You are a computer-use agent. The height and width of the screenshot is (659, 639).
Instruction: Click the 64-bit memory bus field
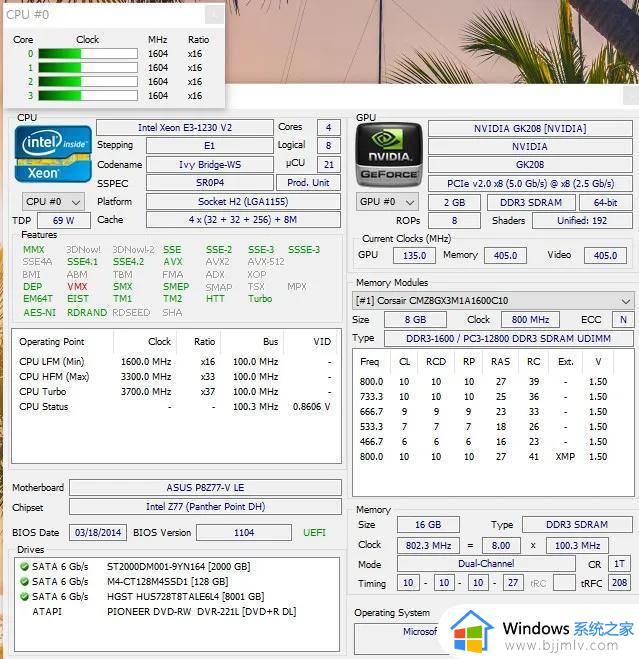point(605,203)
